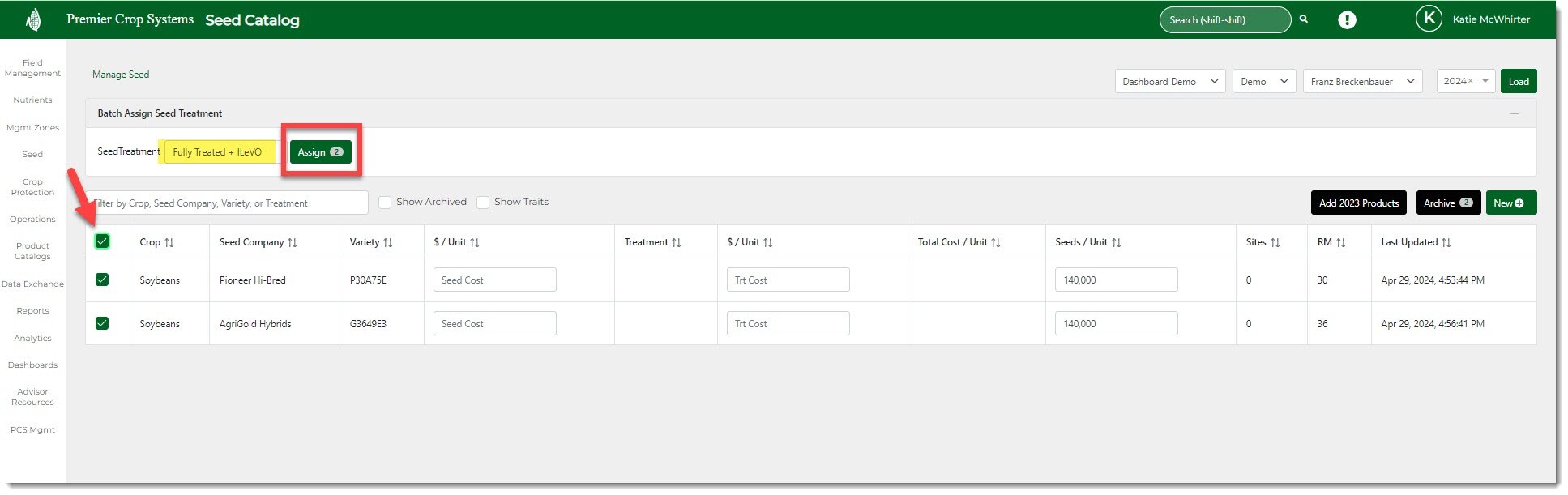
Task: Click Add 2023 Products button
Action: (1358, 203)
